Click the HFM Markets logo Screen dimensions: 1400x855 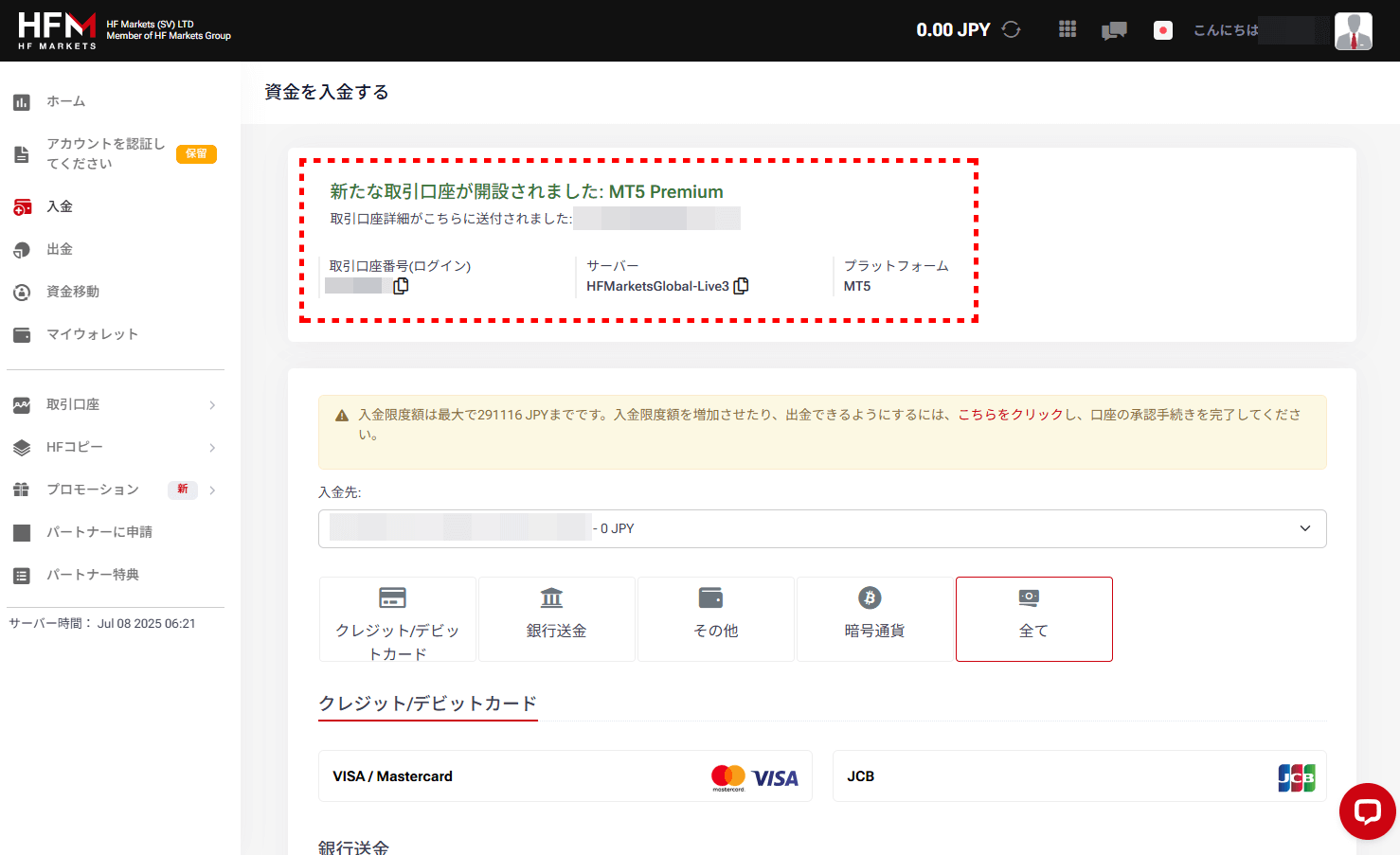(57, 30)
